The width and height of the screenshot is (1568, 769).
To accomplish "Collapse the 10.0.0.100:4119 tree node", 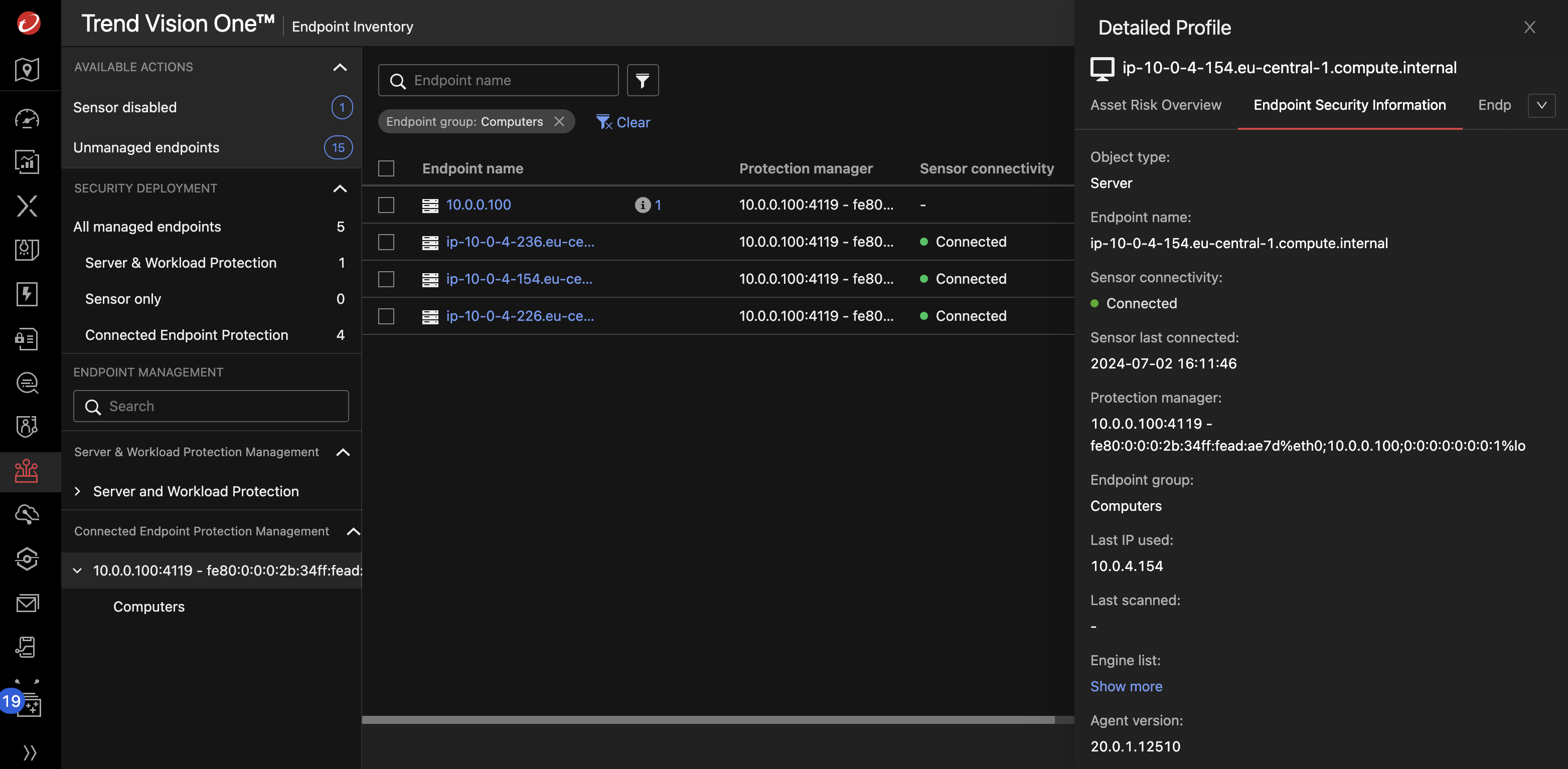I will tap(77, 570).
